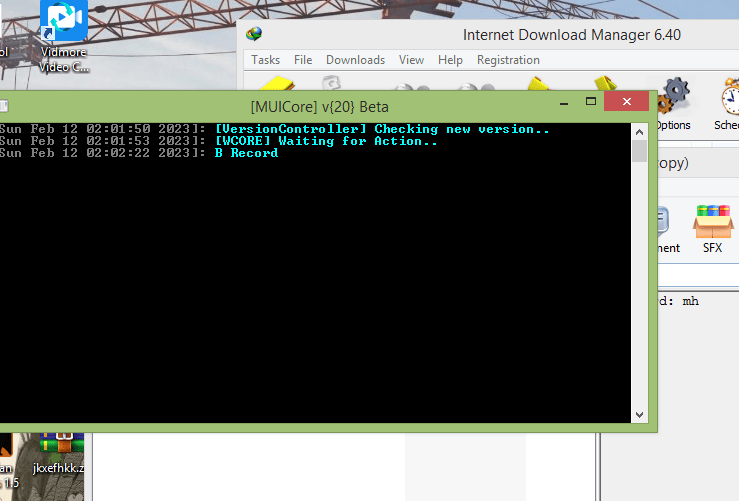Click the console scrollbar up arrow
Screen dimensions: 739x501
(x=639, y=132)
